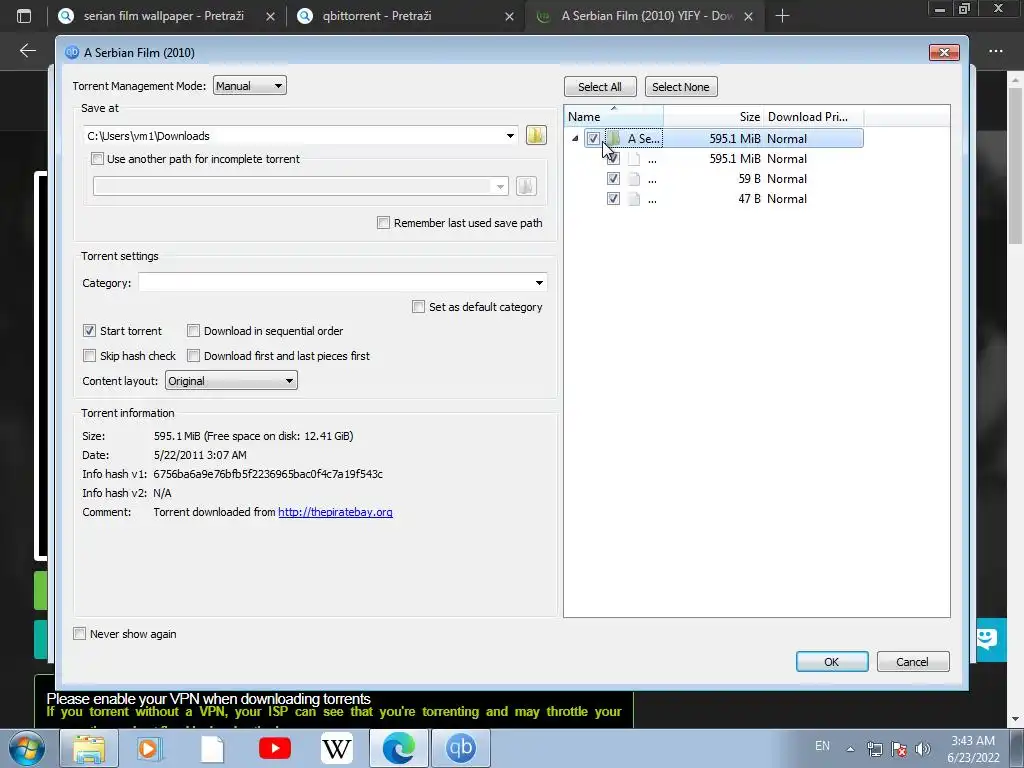Click the EN language indicator
This screenshot has height=768, width=1024.
point(822,746)
